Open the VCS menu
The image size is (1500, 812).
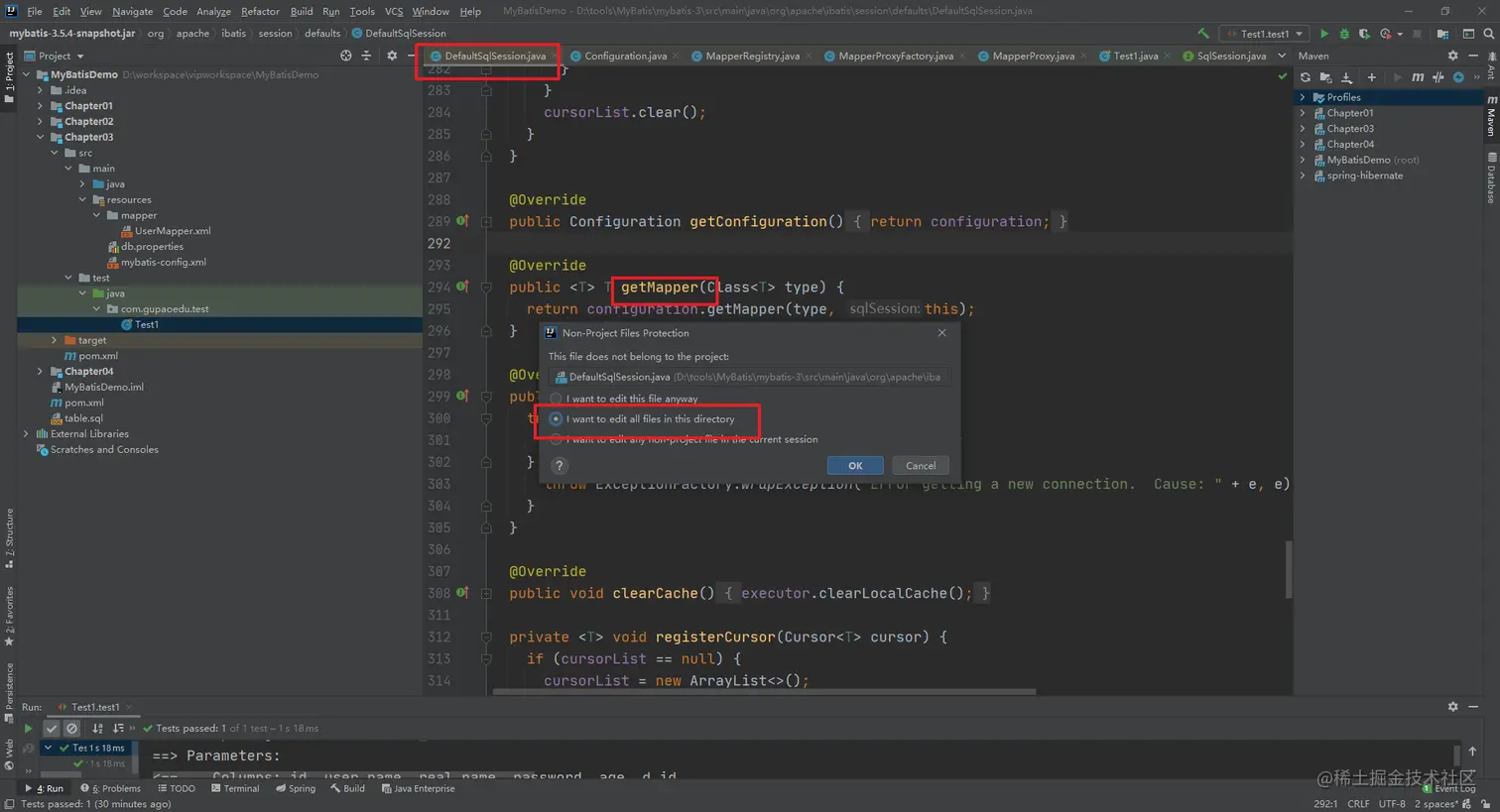coord(394,12)
